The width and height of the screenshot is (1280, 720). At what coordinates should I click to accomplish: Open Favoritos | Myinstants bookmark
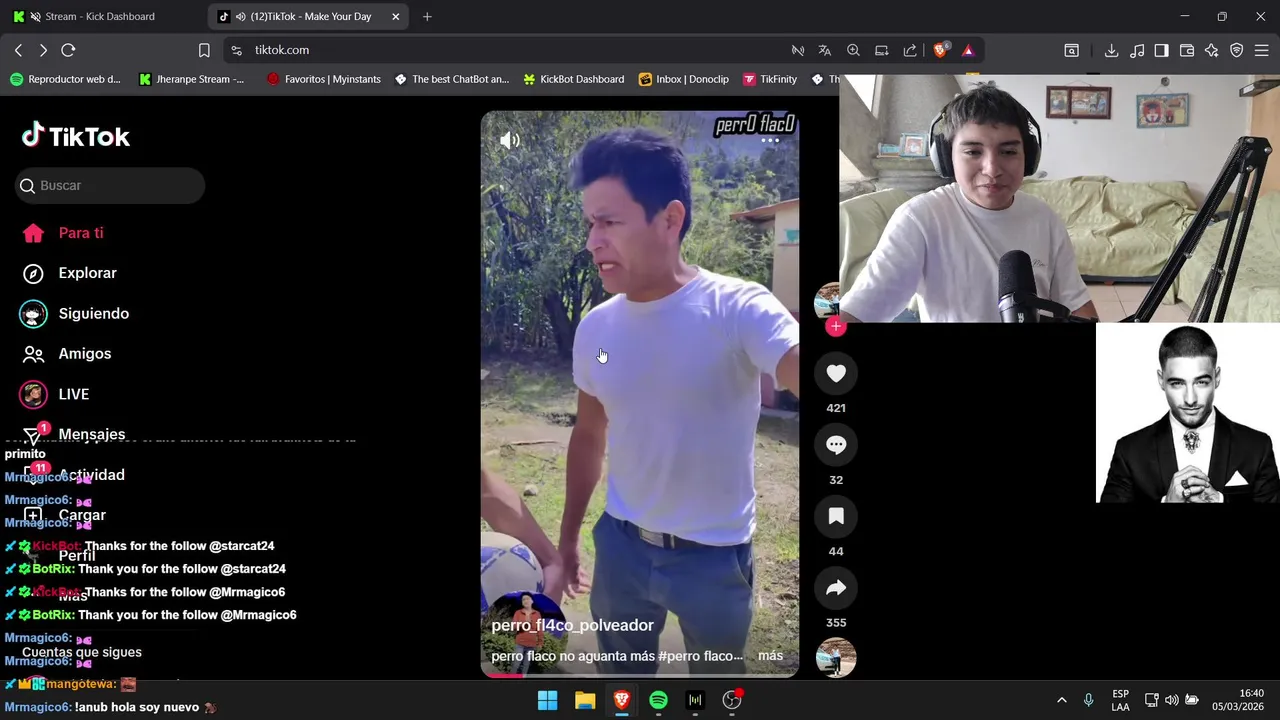(x=324, y=79)
